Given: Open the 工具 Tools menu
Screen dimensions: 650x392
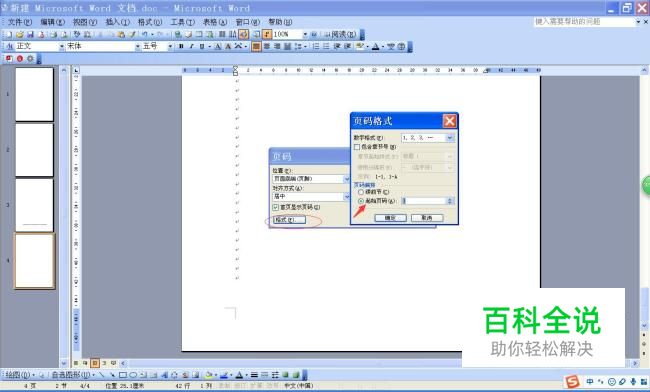Looking at the screenshot, I should 182,22.
